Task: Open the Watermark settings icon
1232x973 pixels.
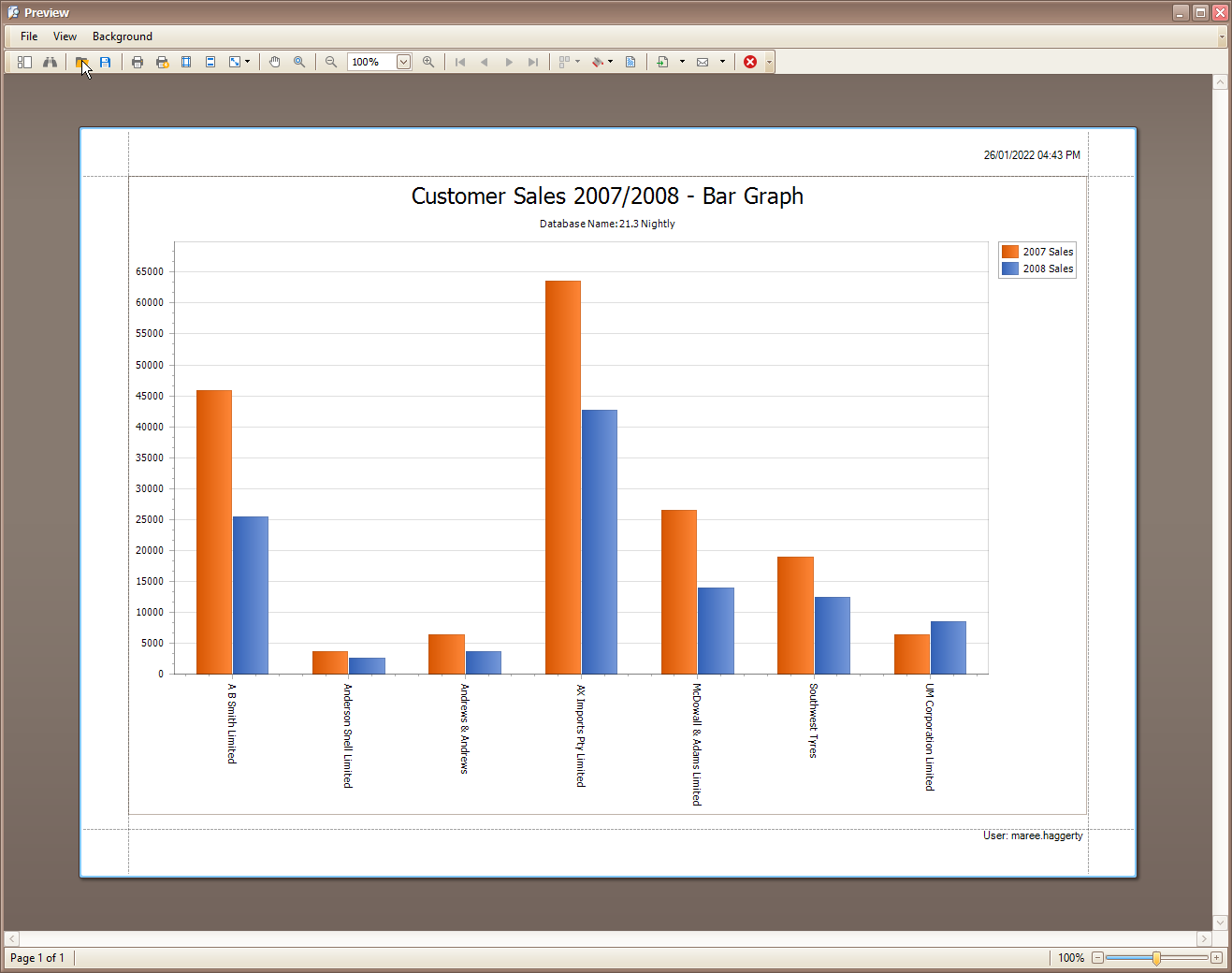Action: [x=630, y=62]
